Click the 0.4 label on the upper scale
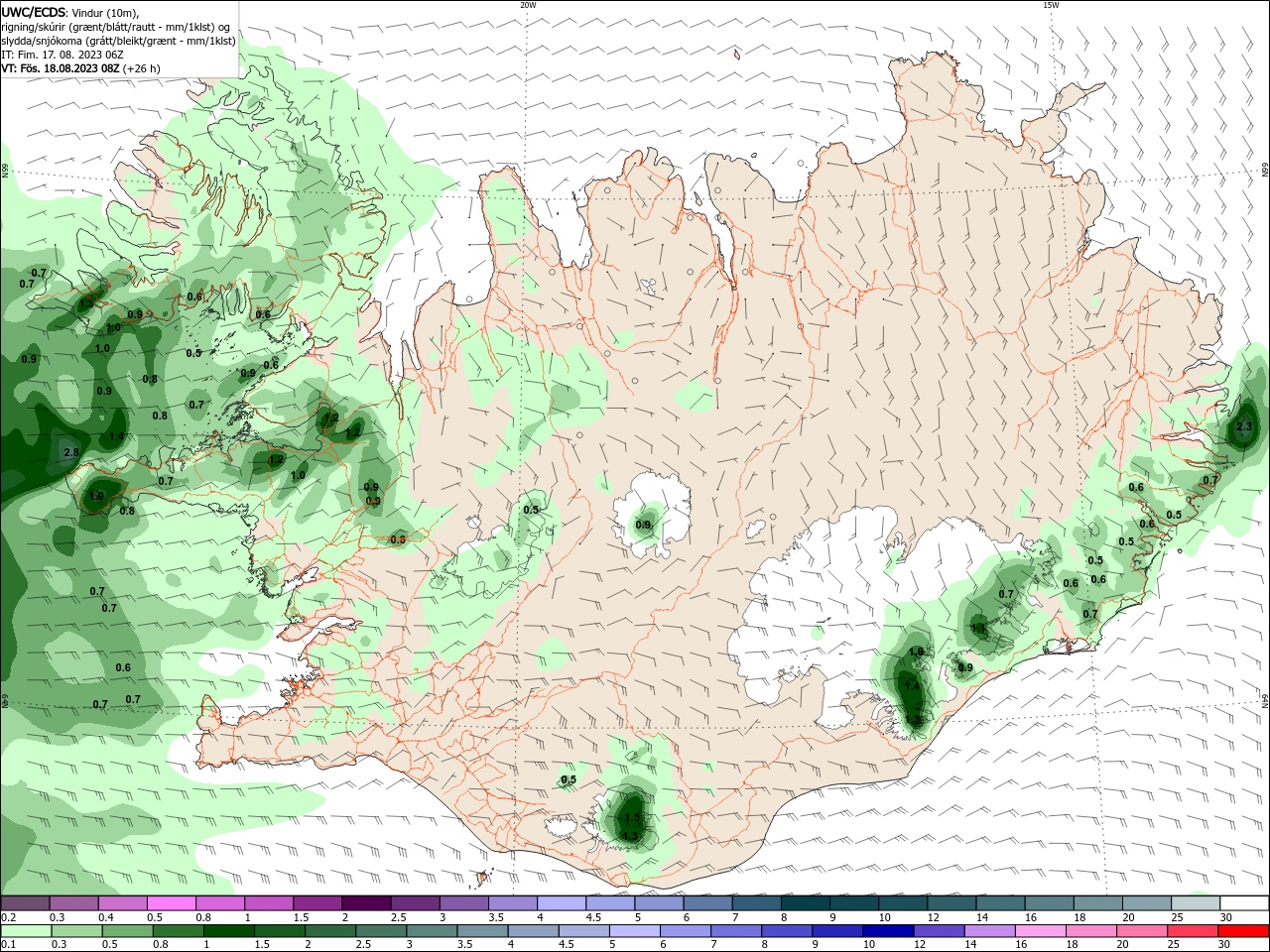Image resolution: width=1270 pixels, height=952 pixels. click(x=106, y=917)
